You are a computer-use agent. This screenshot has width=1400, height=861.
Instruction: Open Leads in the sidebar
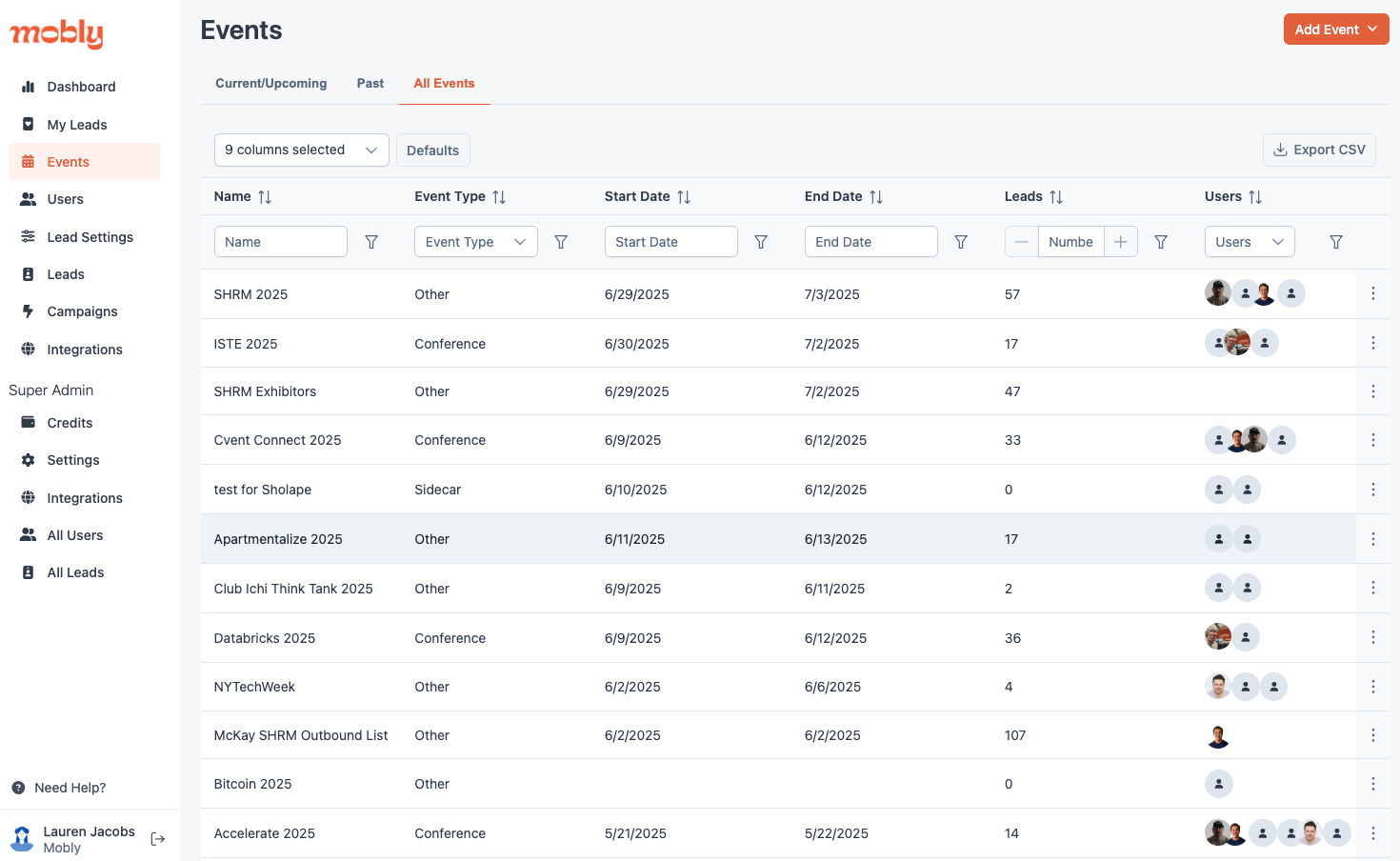click(85, 274)
